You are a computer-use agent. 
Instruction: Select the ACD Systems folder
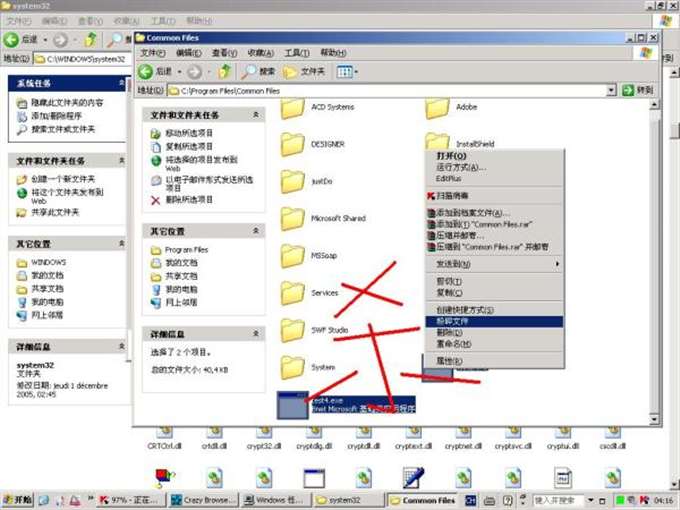click(317, 108)
